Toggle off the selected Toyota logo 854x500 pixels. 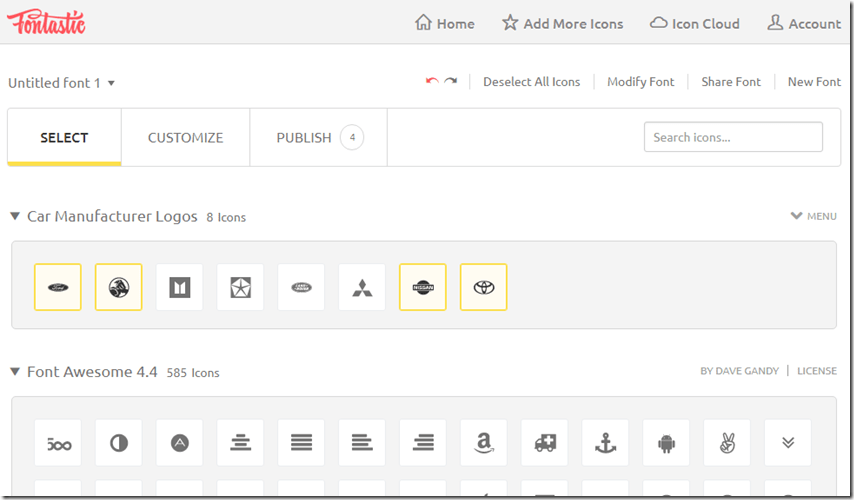[484, 288]
